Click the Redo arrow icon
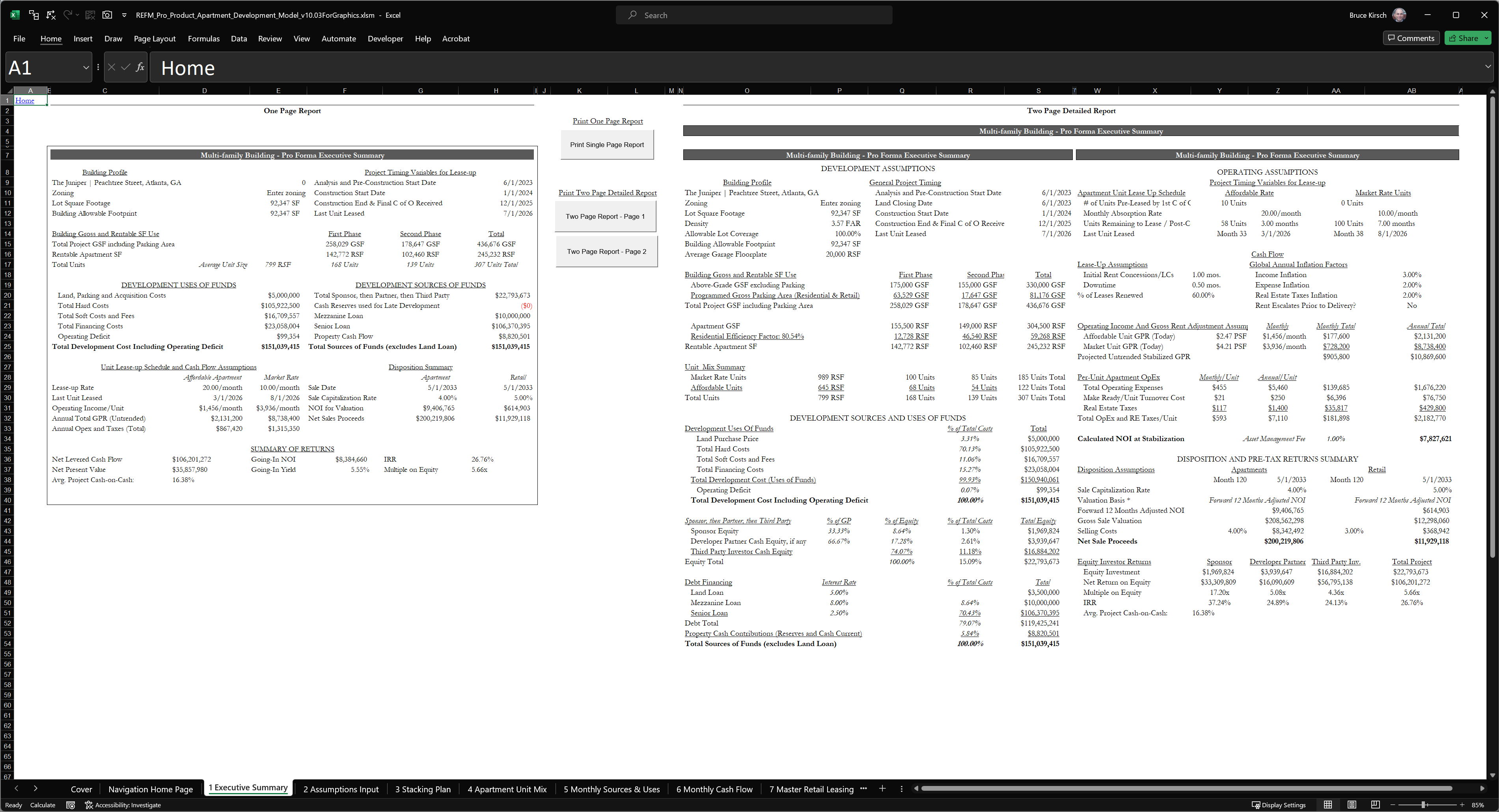The height and width of the screenshot is (812, 1499). 67,15
